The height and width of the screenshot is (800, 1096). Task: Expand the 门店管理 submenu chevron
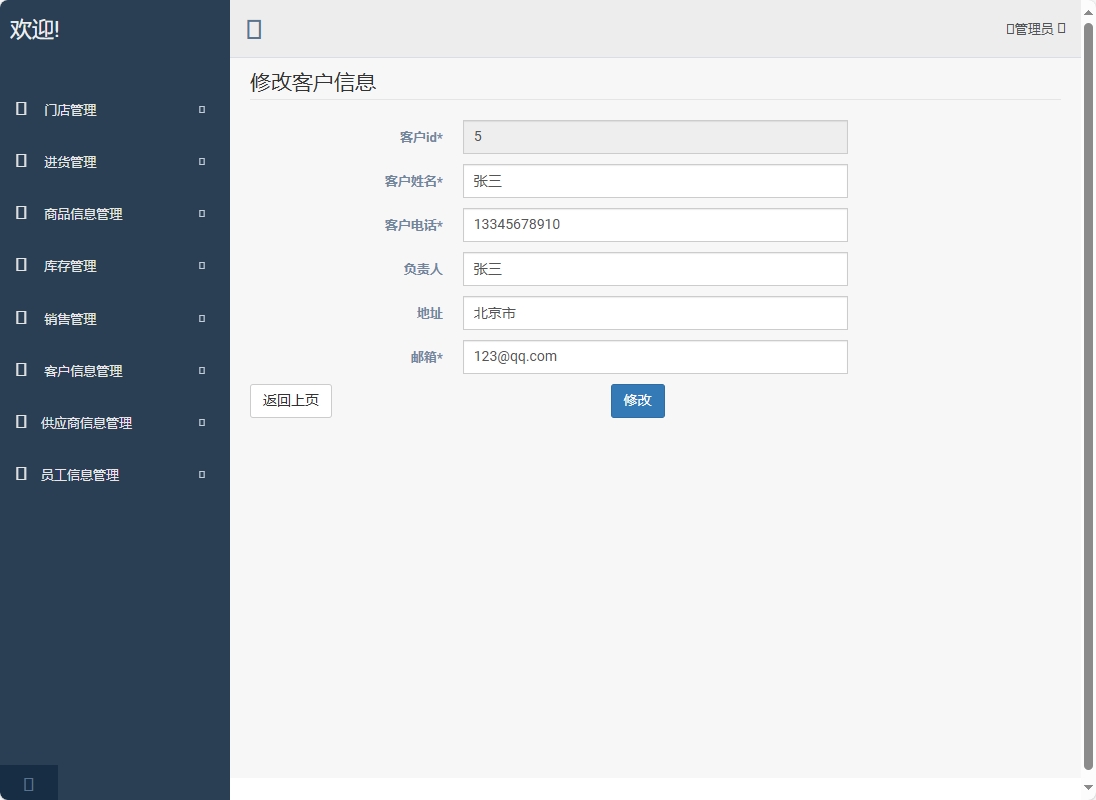pyautogui.click(x=201, y=110)
